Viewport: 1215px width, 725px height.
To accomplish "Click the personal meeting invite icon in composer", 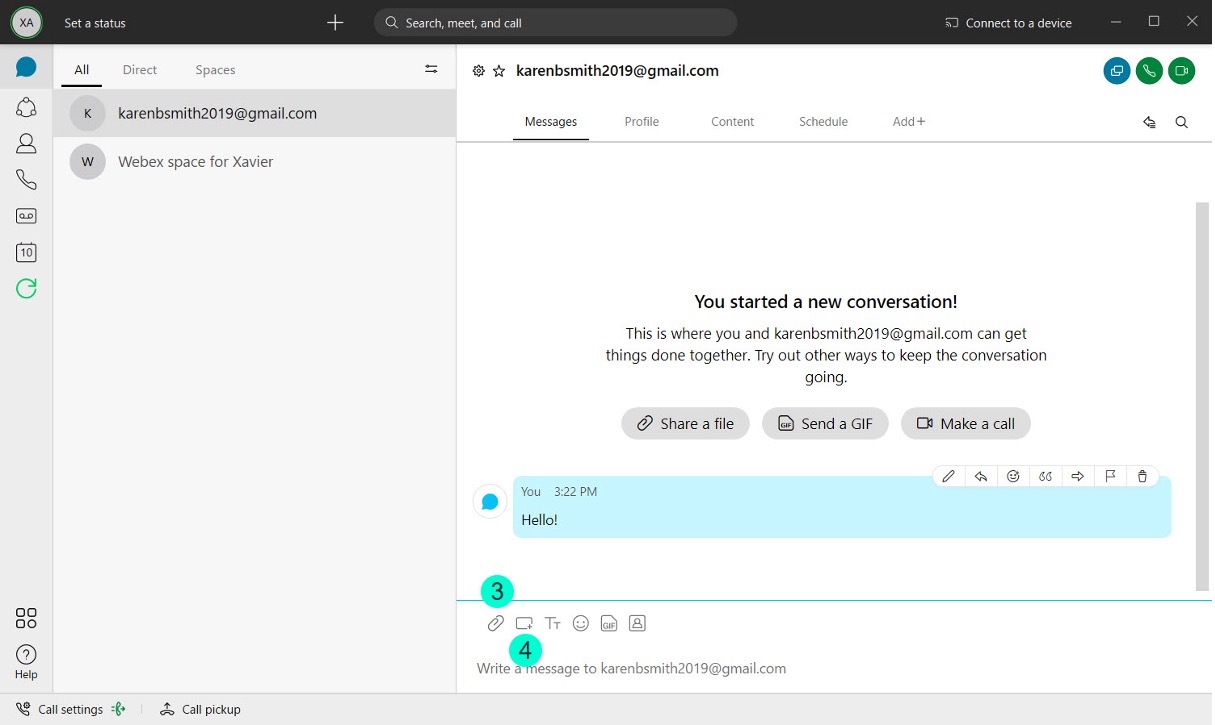I will point(637,623).
